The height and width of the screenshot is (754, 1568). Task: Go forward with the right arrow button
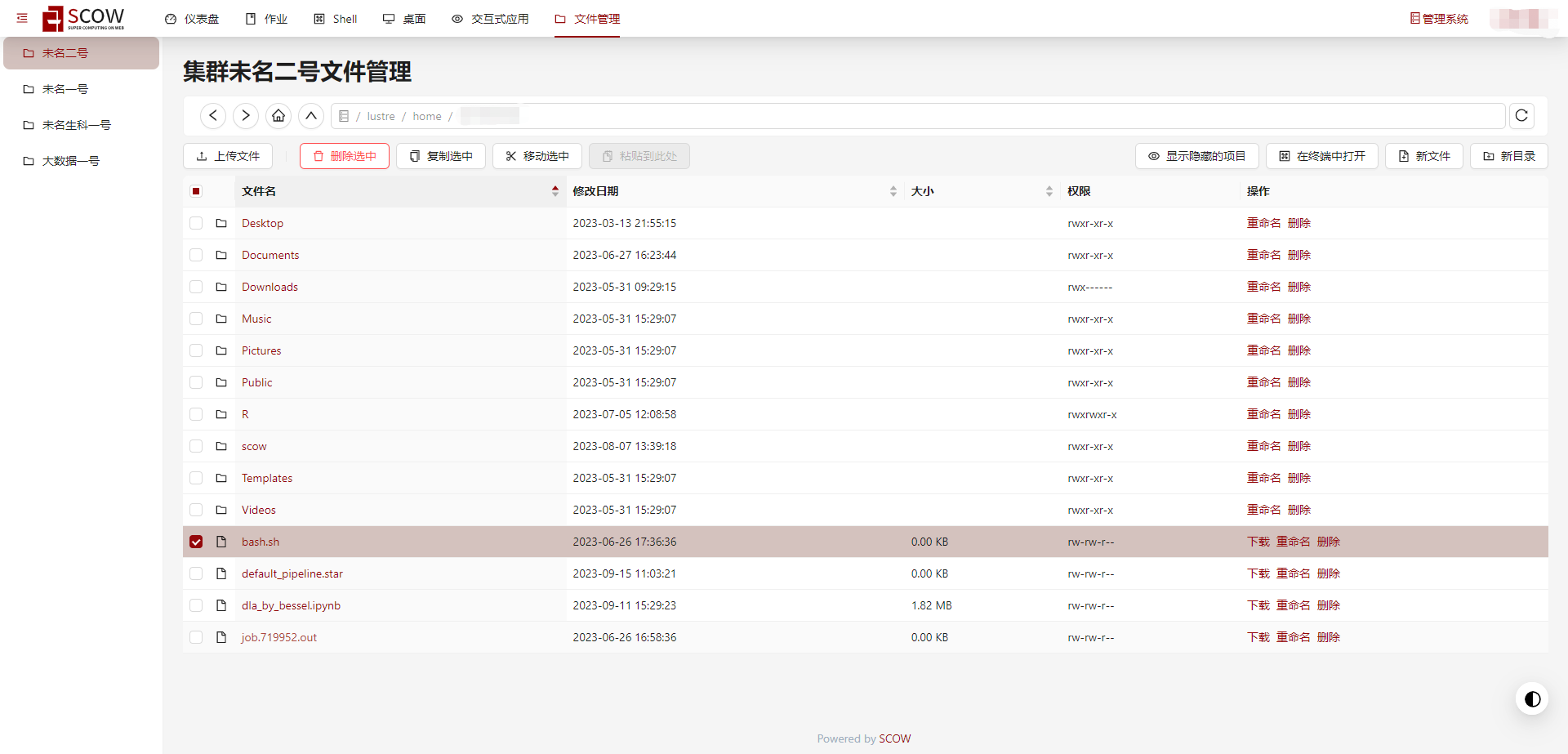coord(246,116)
